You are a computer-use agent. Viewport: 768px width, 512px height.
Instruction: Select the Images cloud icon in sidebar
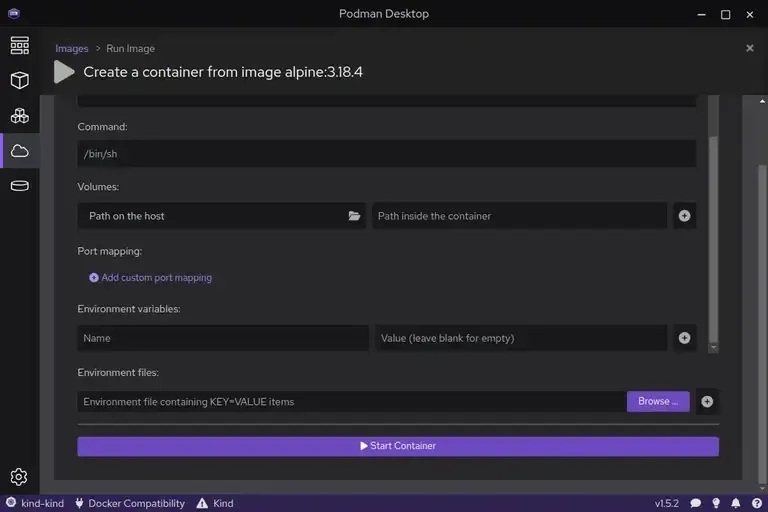pos(19,150)
